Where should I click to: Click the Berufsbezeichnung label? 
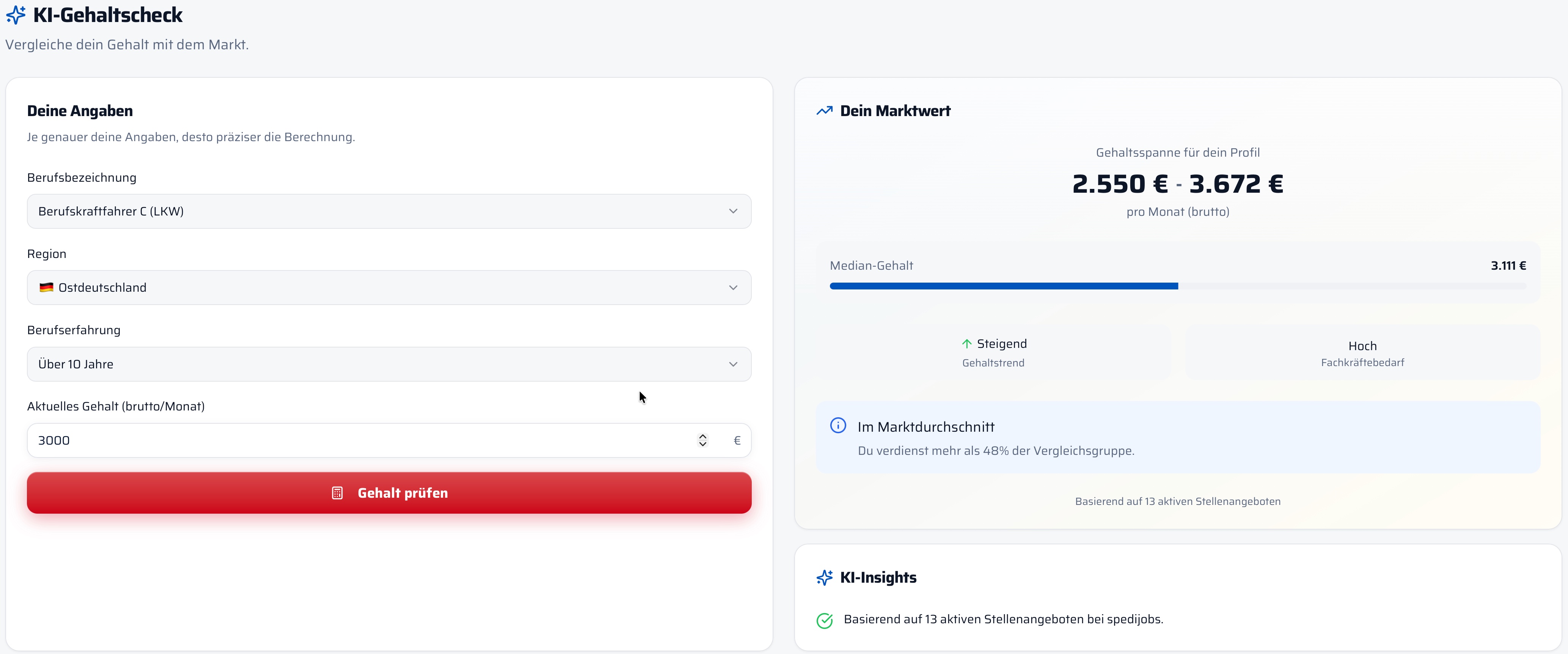coord(82,178)
